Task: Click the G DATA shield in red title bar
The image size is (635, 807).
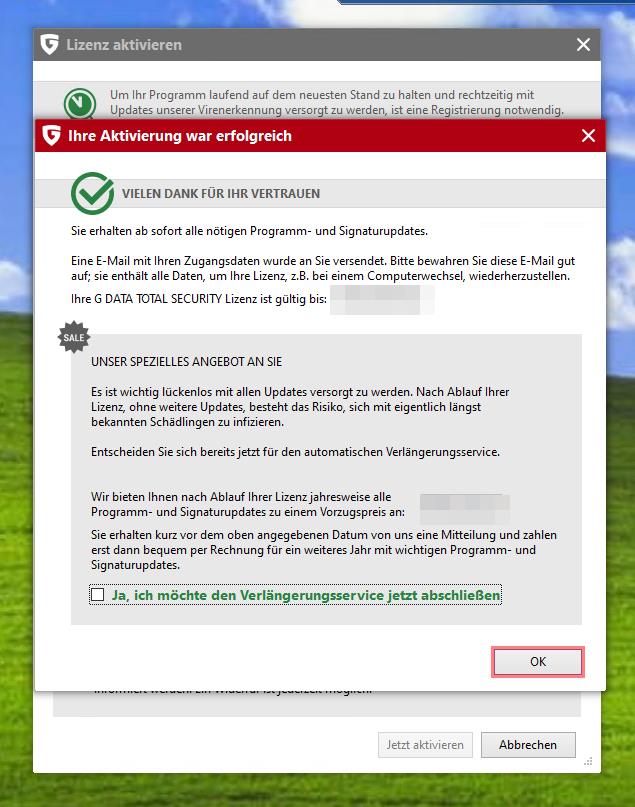Action: (x=51, y=136)
